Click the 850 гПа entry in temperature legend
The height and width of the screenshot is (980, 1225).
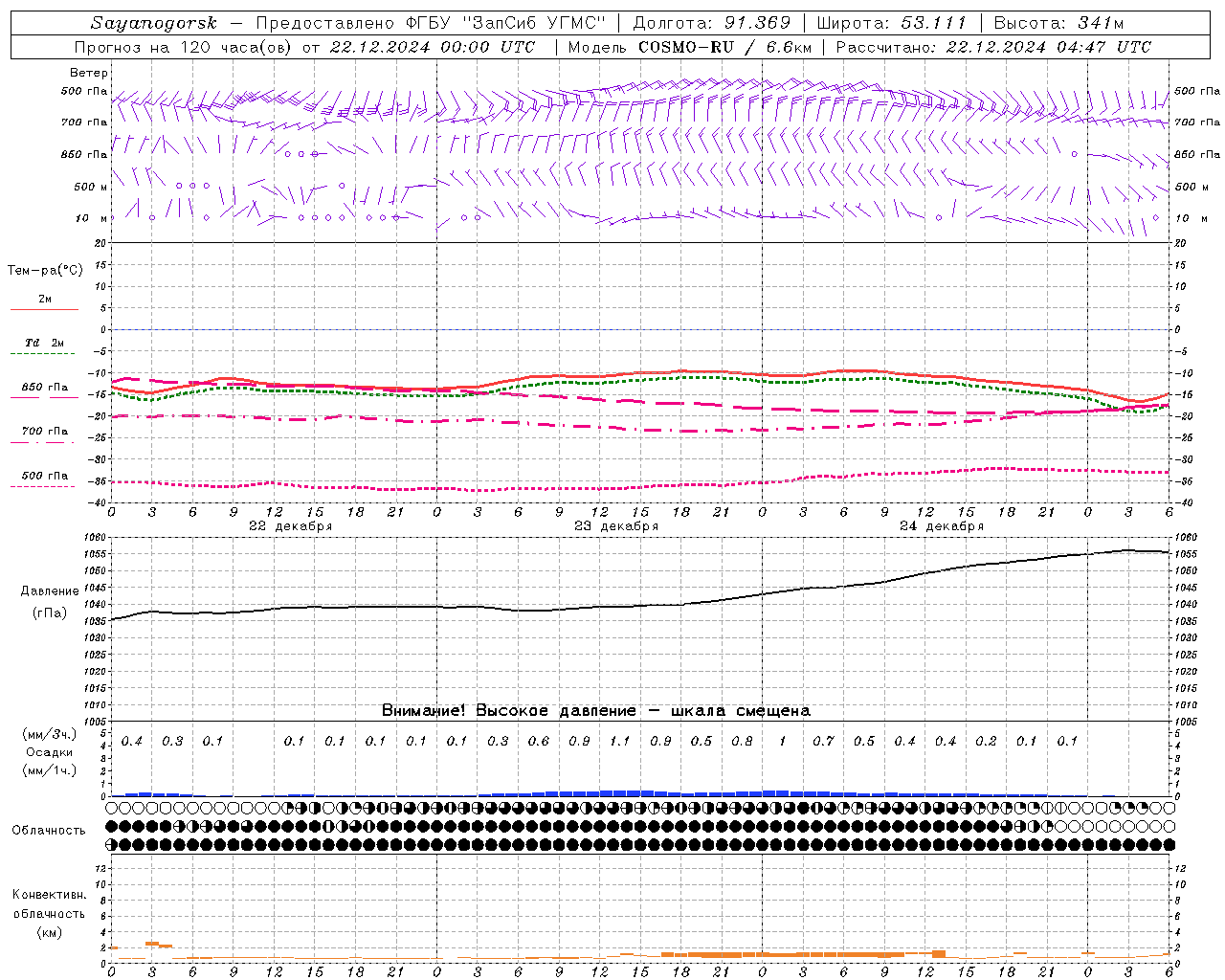coord(45,388)
